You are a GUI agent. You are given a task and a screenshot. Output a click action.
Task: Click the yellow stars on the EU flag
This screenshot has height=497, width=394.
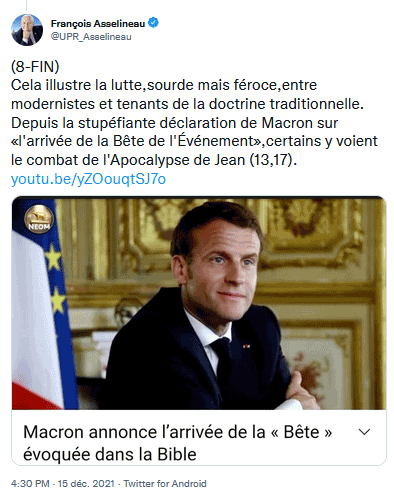(55, 278)
